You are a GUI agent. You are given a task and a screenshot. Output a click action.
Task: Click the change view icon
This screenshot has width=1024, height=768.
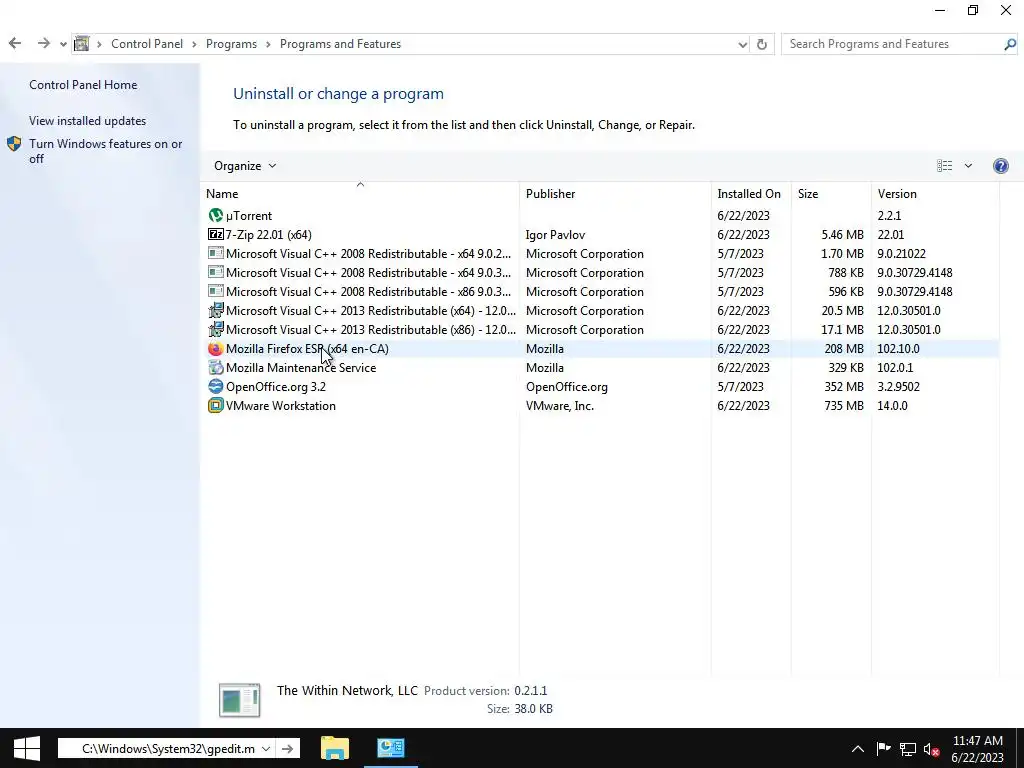(x=944, y=166)
